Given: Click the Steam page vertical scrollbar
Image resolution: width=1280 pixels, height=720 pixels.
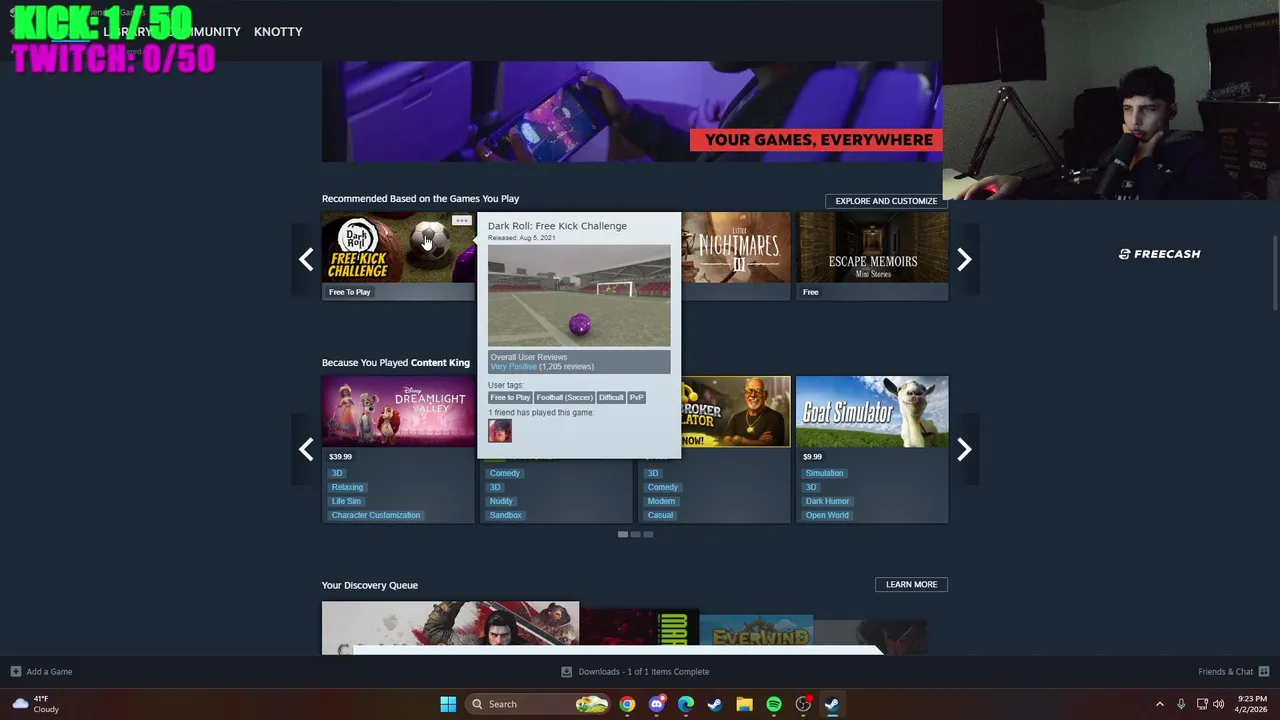Looking at the screenshot, I should (1275, 273).
